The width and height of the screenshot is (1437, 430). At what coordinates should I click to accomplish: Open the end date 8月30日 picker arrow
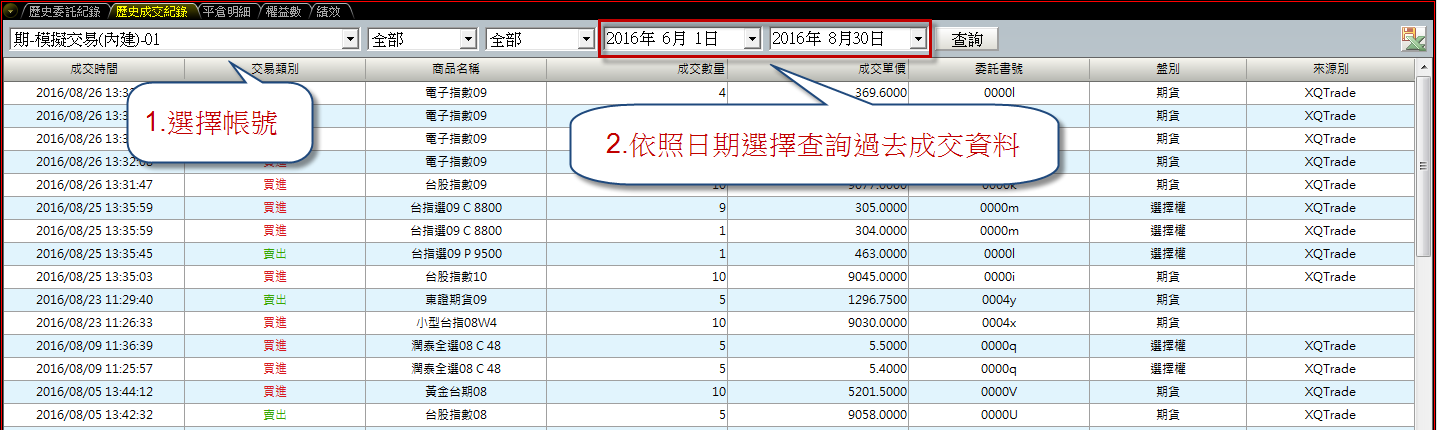click(918, 39)
